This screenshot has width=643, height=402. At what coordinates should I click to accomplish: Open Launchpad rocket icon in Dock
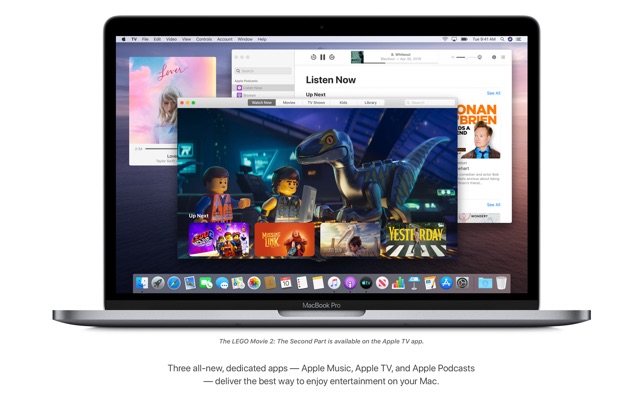[158, 283]
